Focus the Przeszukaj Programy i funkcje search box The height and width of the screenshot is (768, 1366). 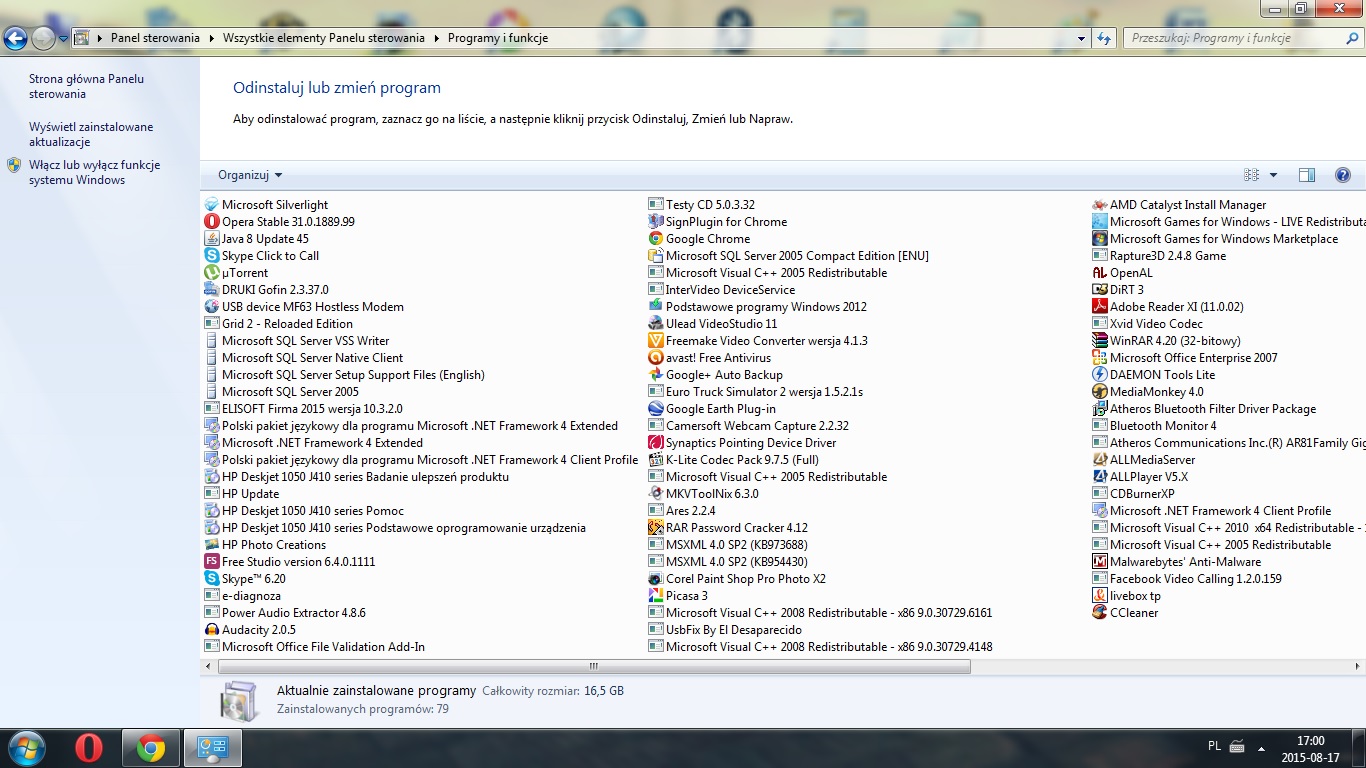pyautogui.click(x=1235, y=38)
